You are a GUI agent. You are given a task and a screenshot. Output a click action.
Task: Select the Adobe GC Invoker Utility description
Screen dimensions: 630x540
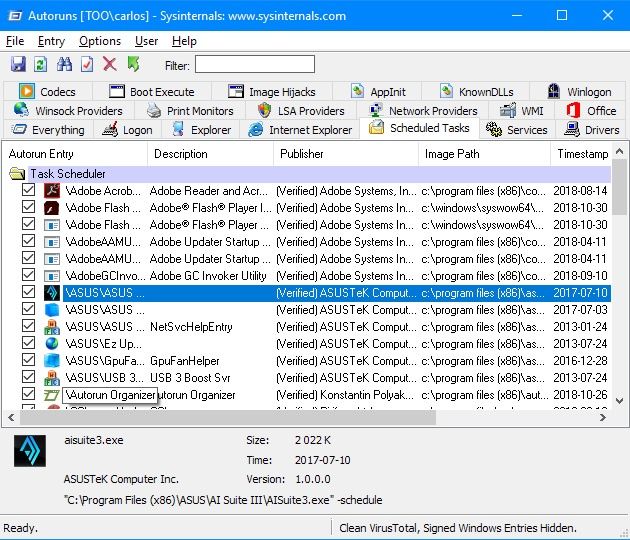pyautogui.click(x=208, y=276)
